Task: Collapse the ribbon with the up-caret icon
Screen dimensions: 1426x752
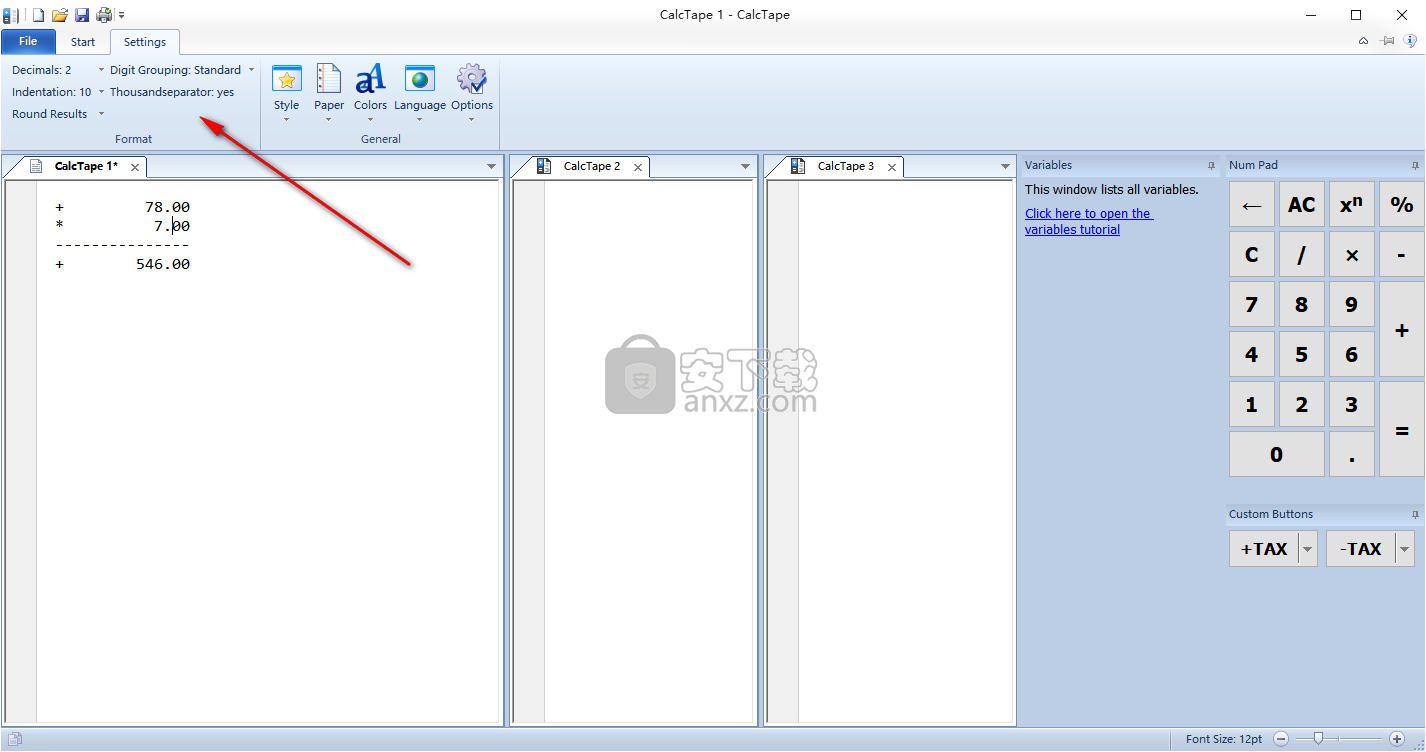Action: click(x=1363, y=41)
